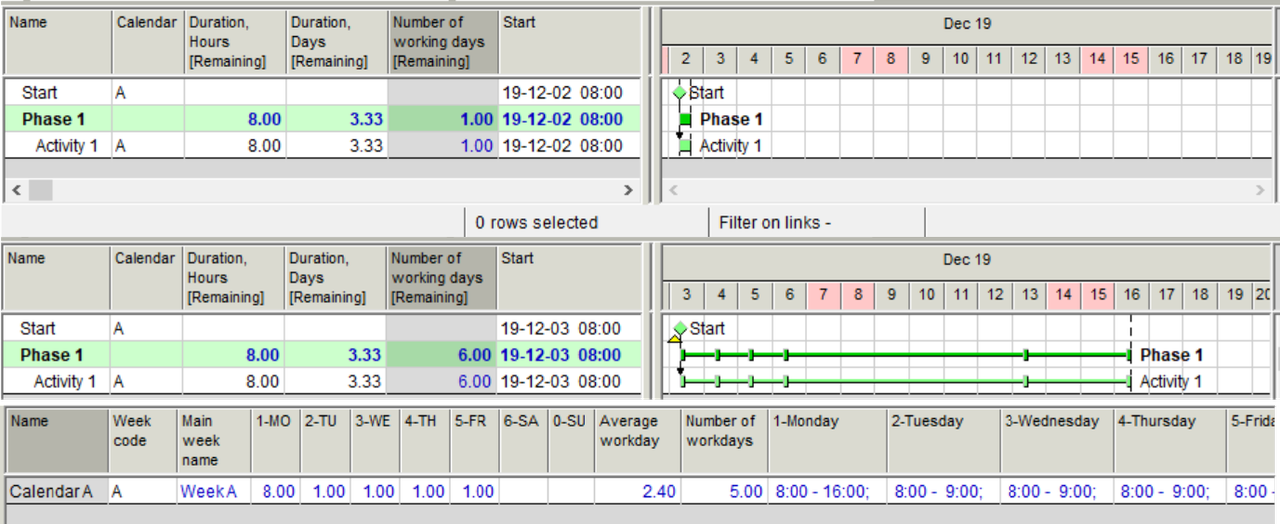This screenshot has height=524, width=1280.
Task: Select the 'Number of working days' header above 6.00
Action: 442,278
